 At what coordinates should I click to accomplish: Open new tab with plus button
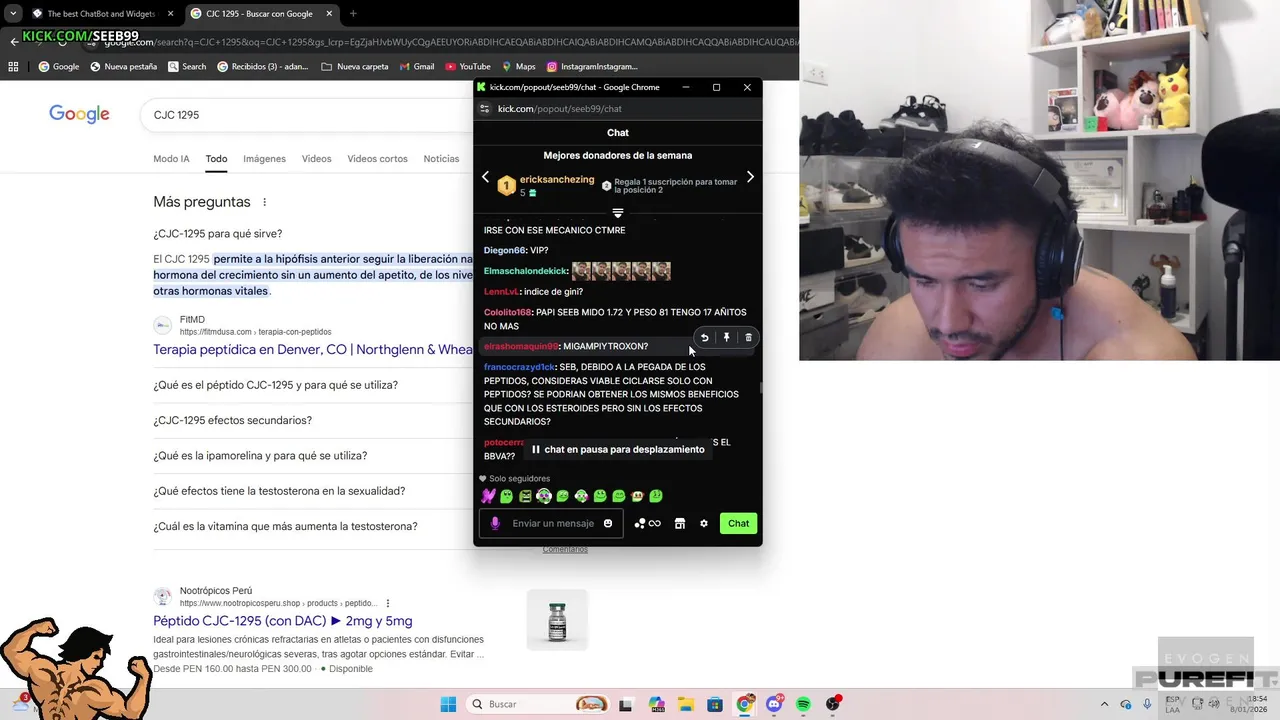[353, 14]
